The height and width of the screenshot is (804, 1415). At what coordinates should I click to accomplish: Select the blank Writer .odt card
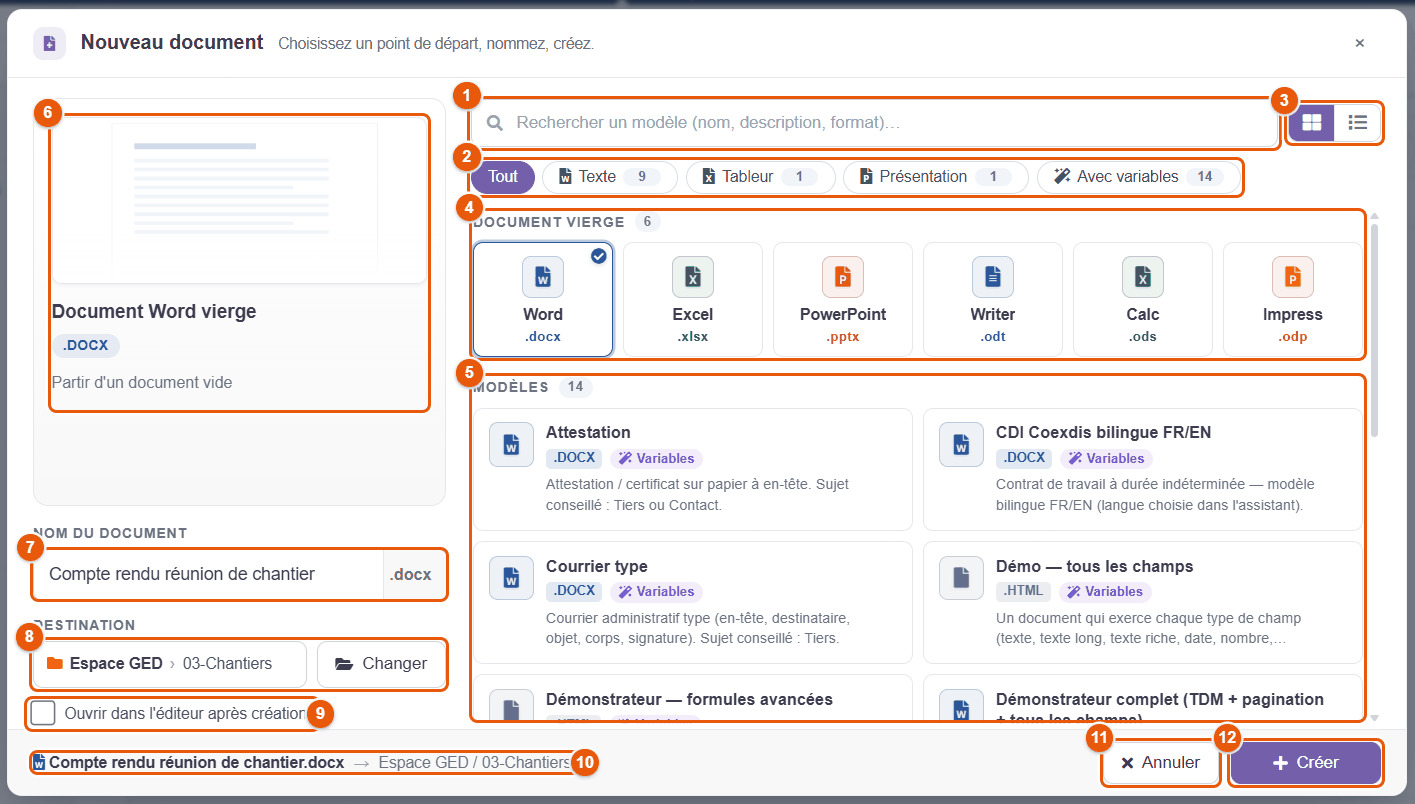(993, 299)
